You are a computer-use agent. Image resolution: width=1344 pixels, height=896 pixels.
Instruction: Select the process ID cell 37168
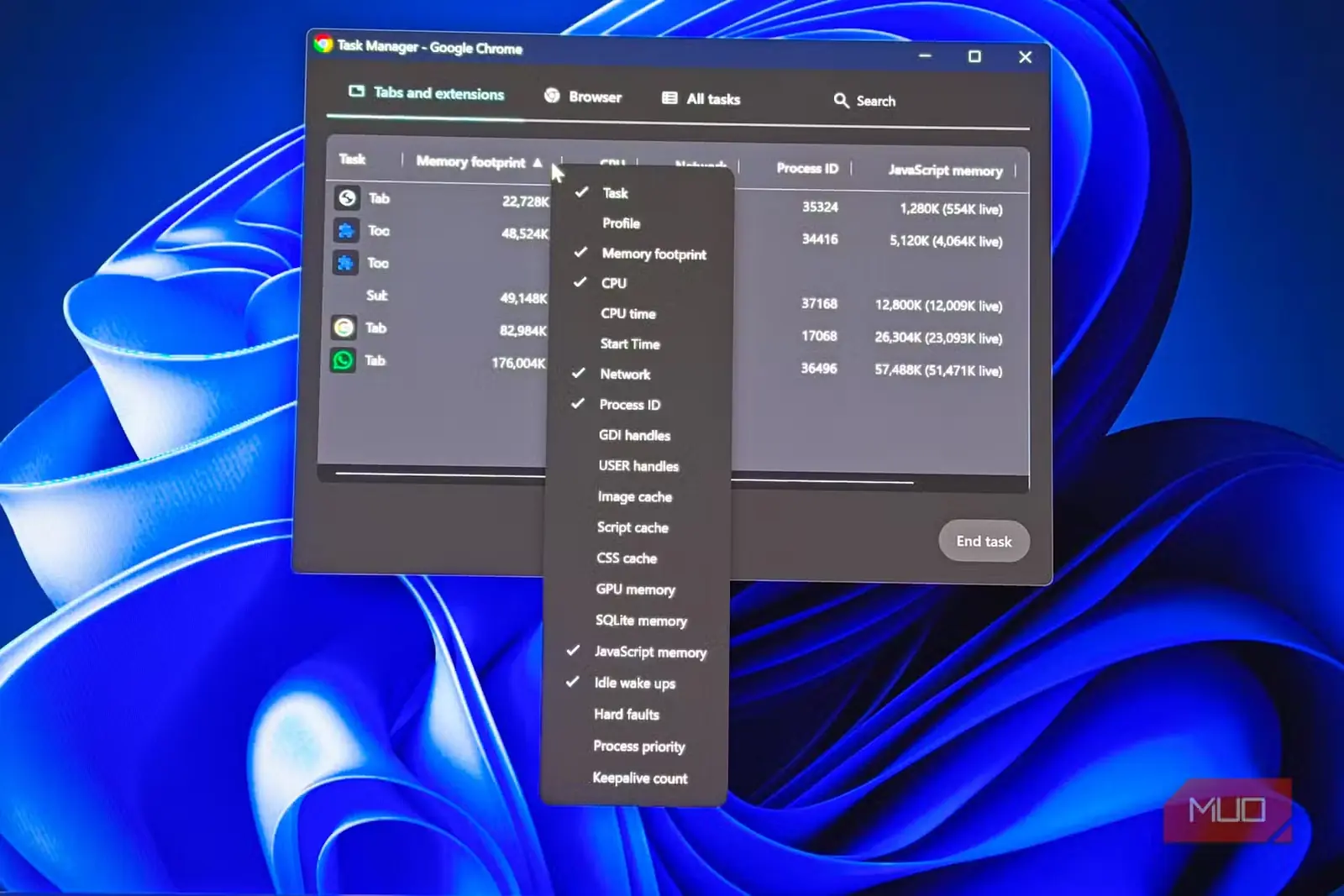(x=819, y=304)
